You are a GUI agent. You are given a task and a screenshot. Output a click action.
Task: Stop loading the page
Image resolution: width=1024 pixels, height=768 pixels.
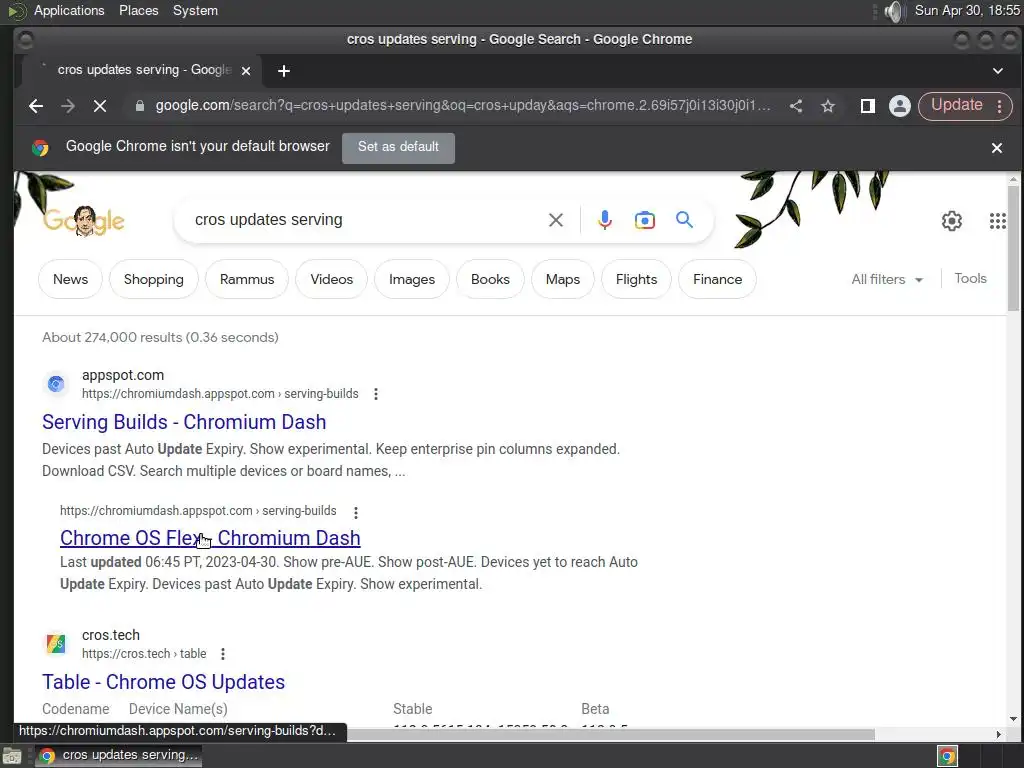pyautogui.click(x=100, y=106)
